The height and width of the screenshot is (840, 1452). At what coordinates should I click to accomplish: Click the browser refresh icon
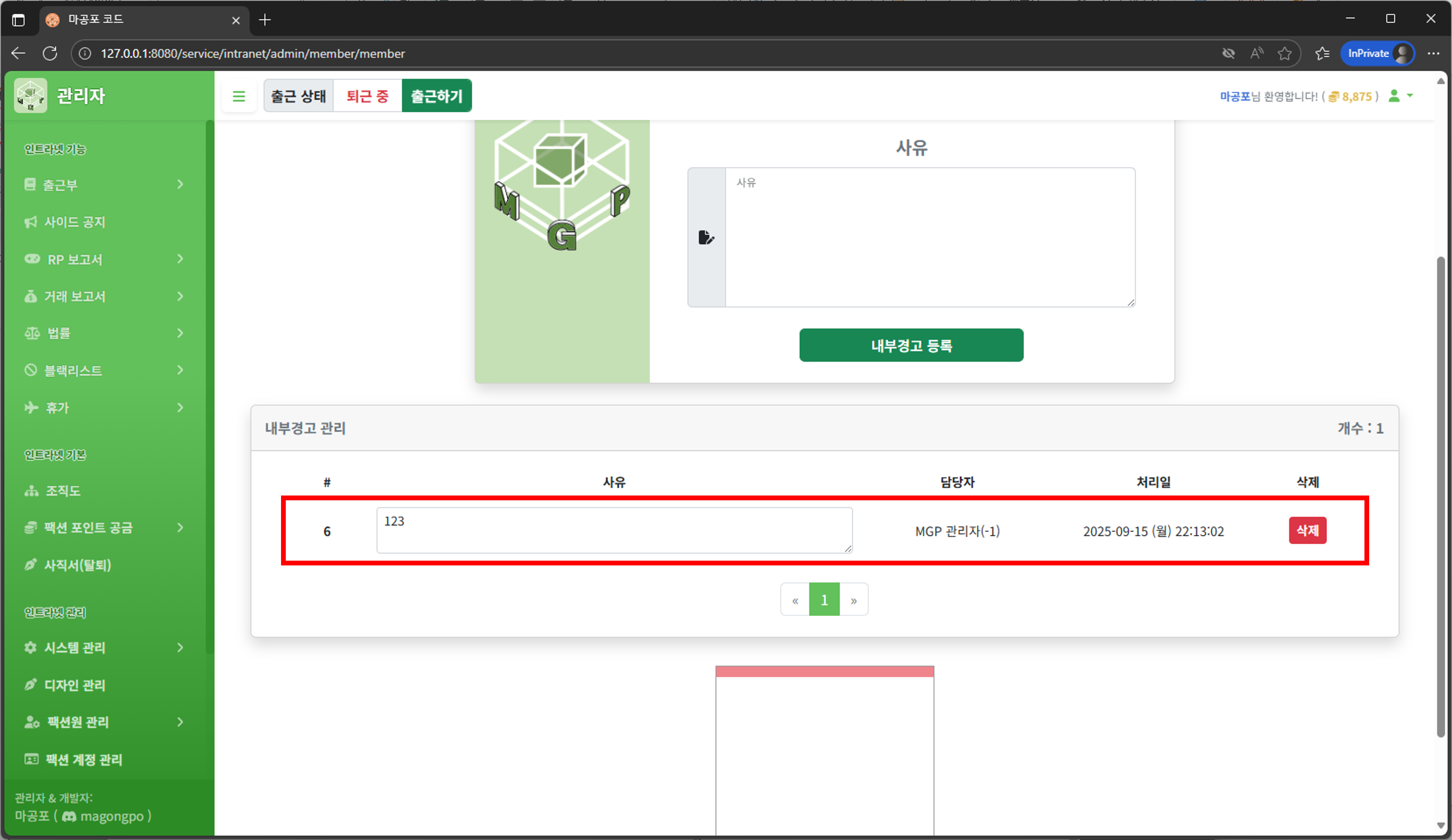click(x=50, y=54)
